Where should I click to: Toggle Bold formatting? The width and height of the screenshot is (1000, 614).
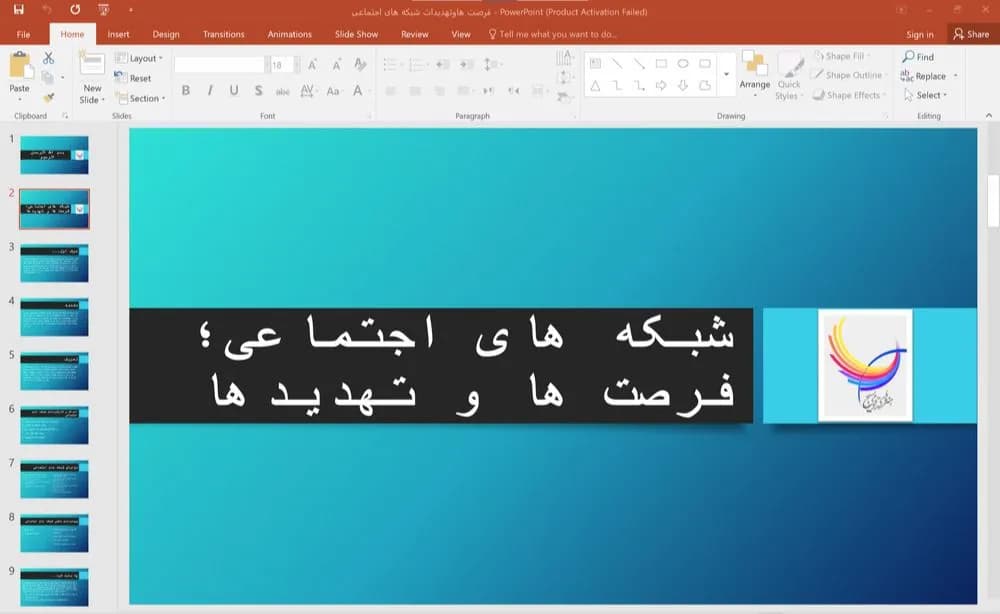pyautogui.click(x=186, y=91)
